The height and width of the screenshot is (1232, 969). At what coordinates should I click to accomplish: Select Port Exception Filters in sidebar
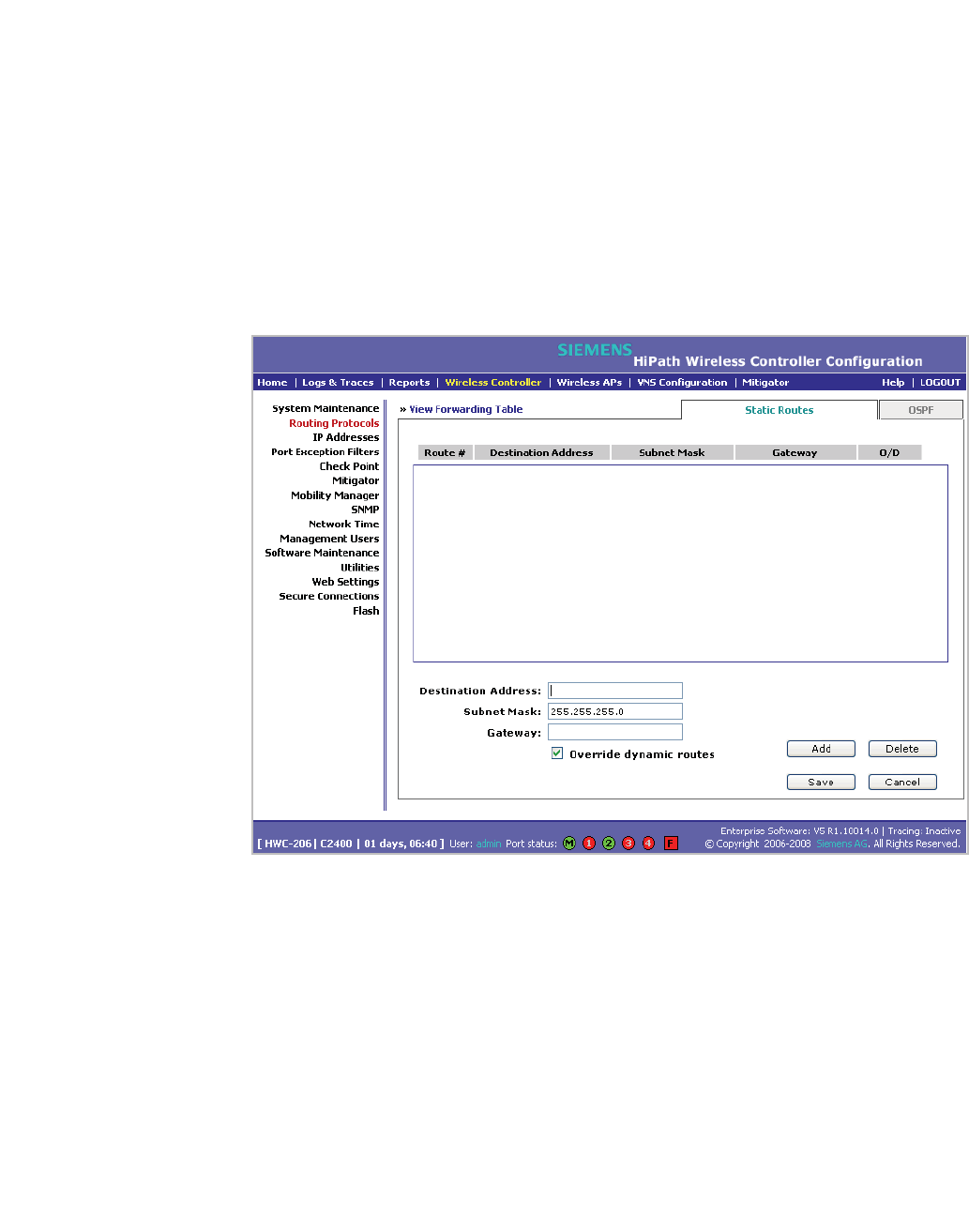[326, 451]
